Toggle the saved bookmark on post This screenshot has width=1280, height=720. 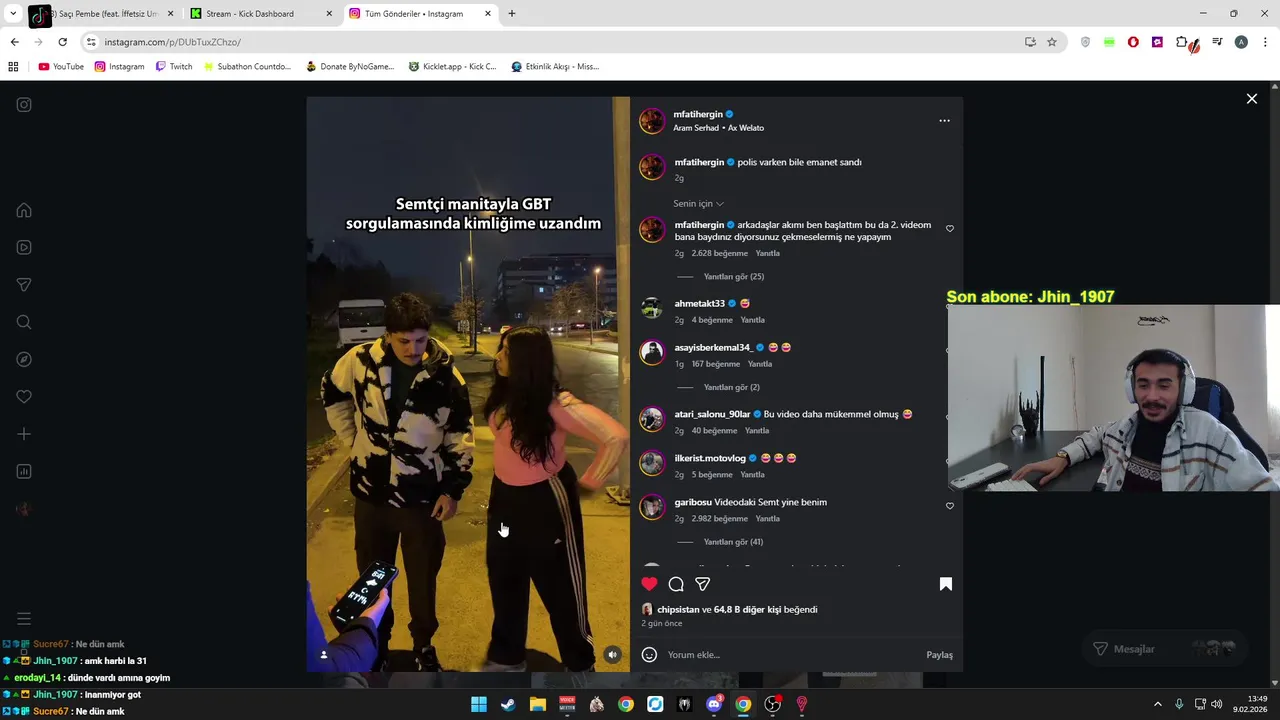945,584
